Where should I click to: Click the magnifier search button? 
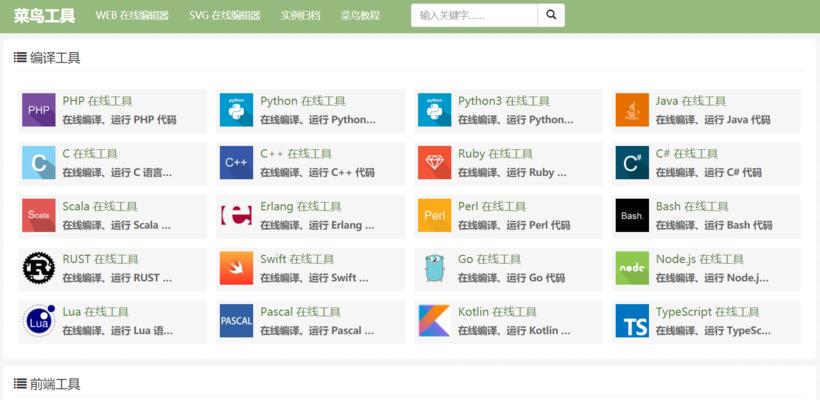click(x=551, y=15)
